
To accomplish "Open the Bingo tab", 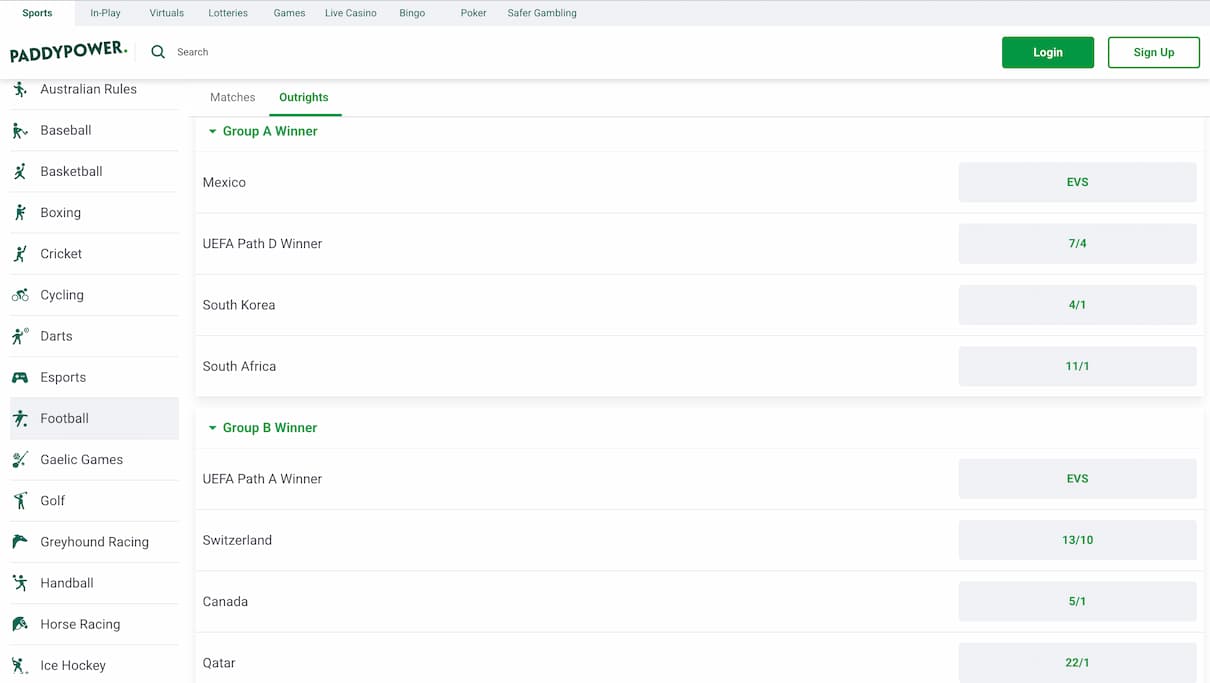I will coord(412,13).
